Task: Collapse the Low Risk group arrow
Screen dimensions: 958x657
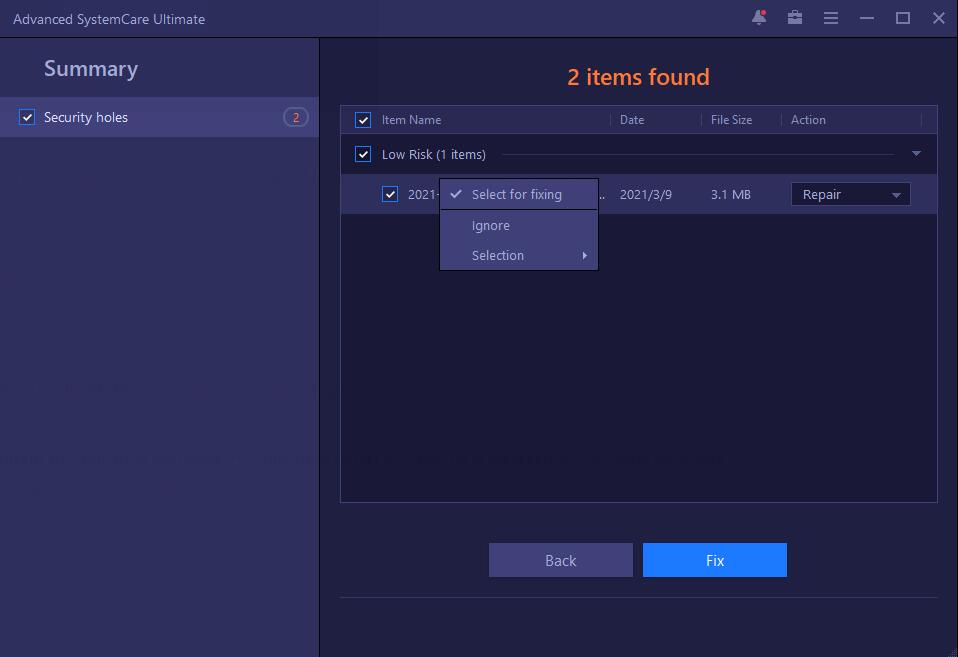Action: 916,153
